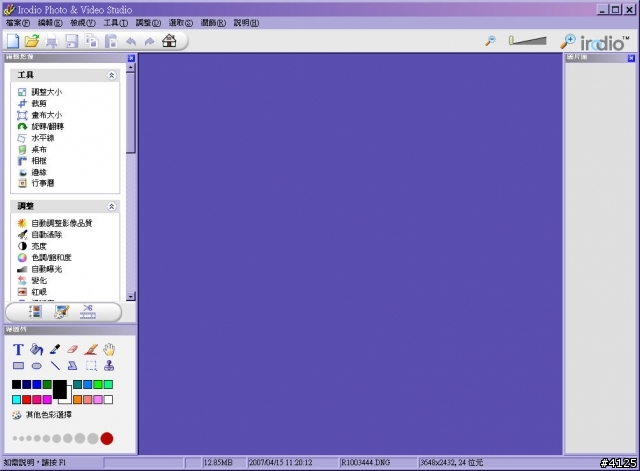Undo with the left arrow icon
640x471 pixels.
[131, 41]
